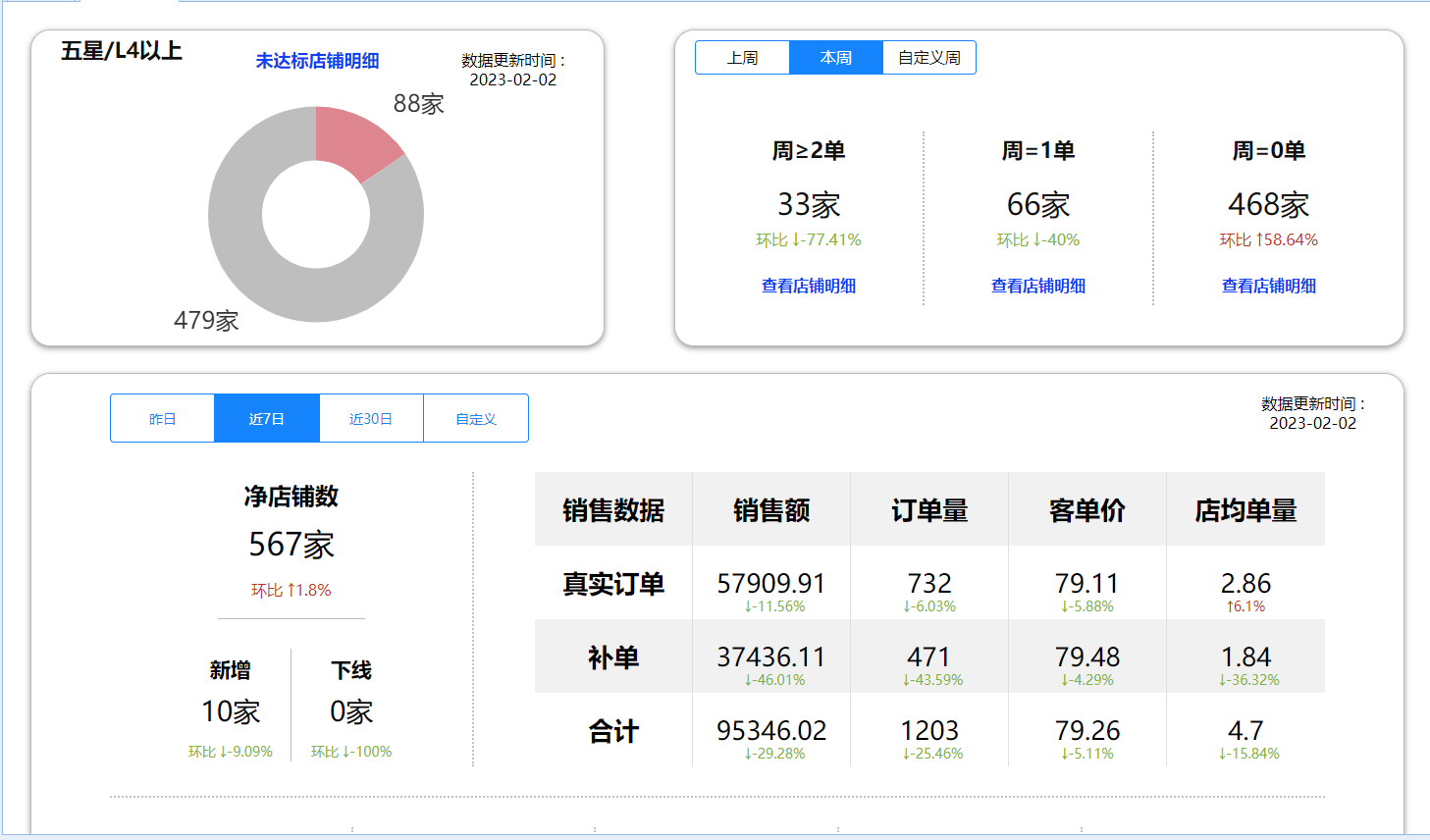This screenshot has height=840, width=1430.
Task: Click the 订单量 column header
Action: coord(929,510)
